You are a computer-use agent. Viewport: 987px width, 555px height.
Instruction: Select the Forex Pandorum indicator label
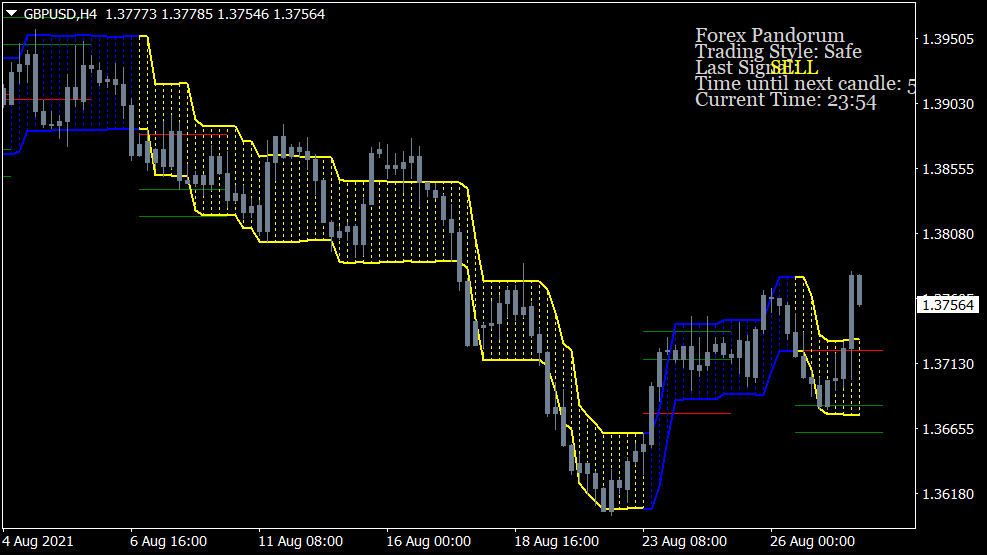(769, 36)
